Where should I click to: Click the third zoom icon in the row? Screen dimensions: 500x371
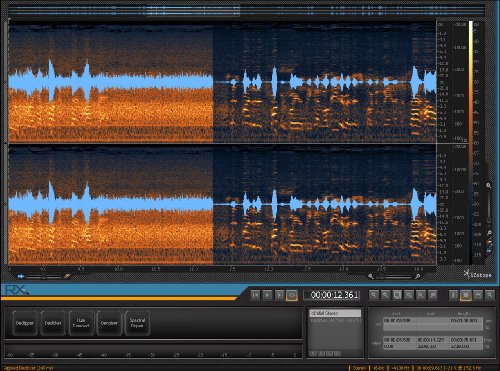coord(397,295)
